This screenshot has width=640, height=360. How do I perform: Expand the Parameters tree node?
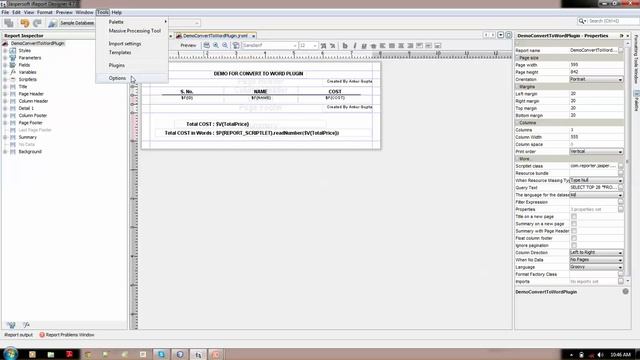click(5, 58)
